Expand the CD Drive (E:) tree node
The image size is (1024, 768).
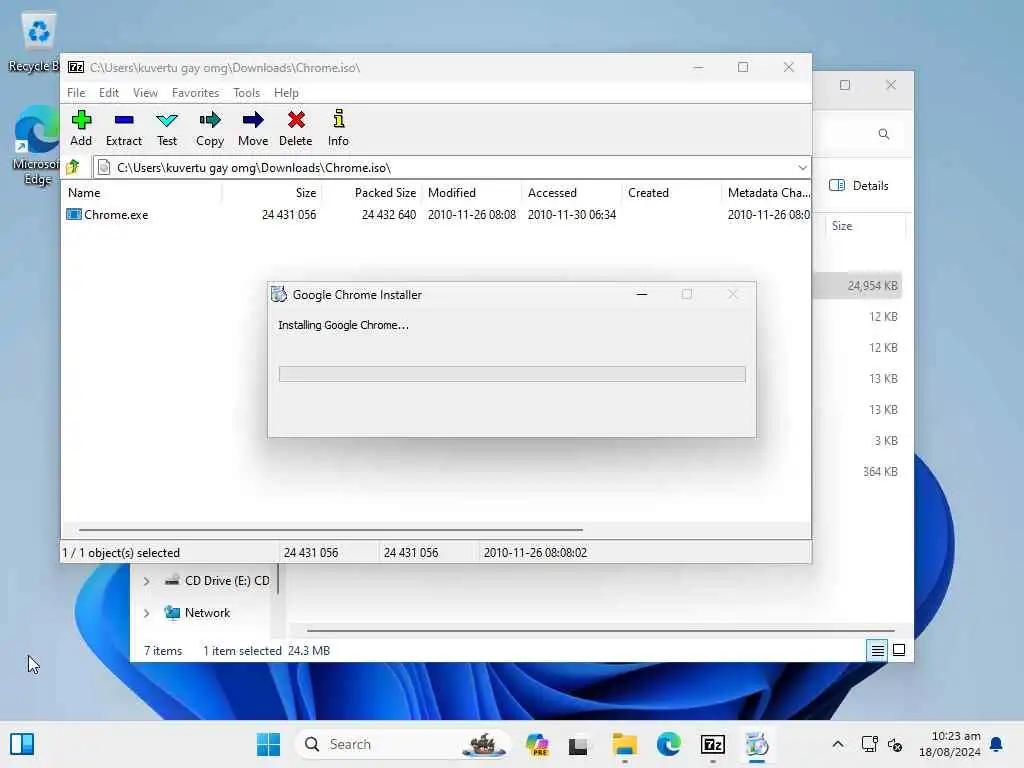point(146,581)
